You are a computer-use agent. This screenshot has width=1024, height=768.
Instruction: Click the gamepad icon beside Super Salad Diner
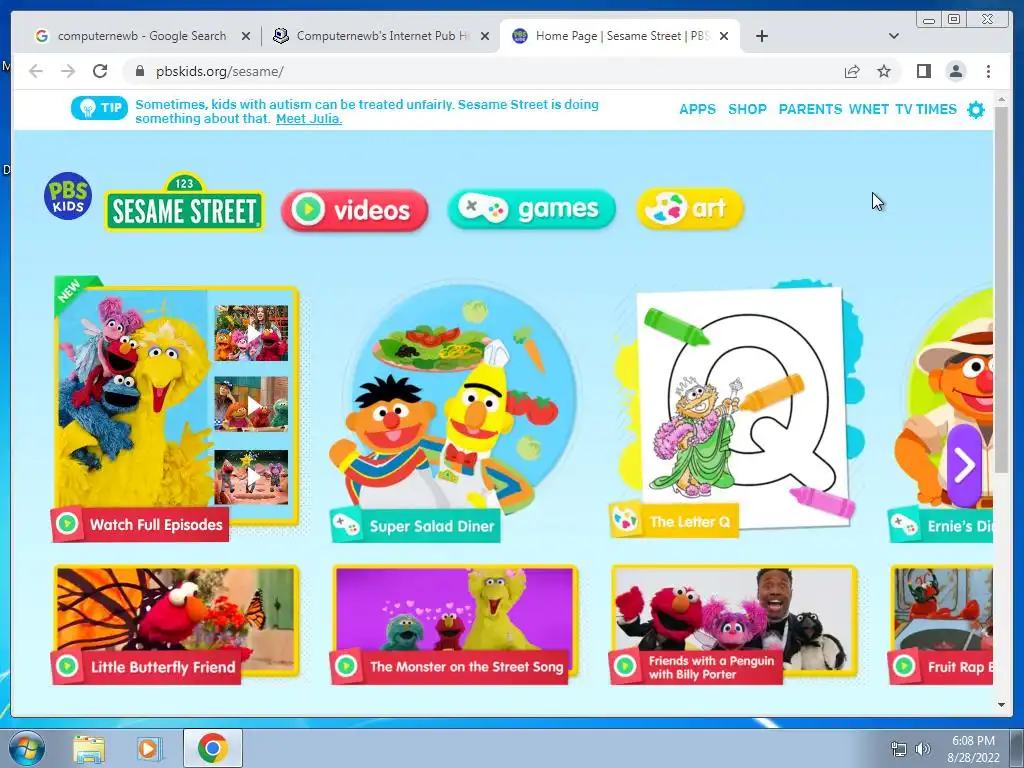coord(346,525)
